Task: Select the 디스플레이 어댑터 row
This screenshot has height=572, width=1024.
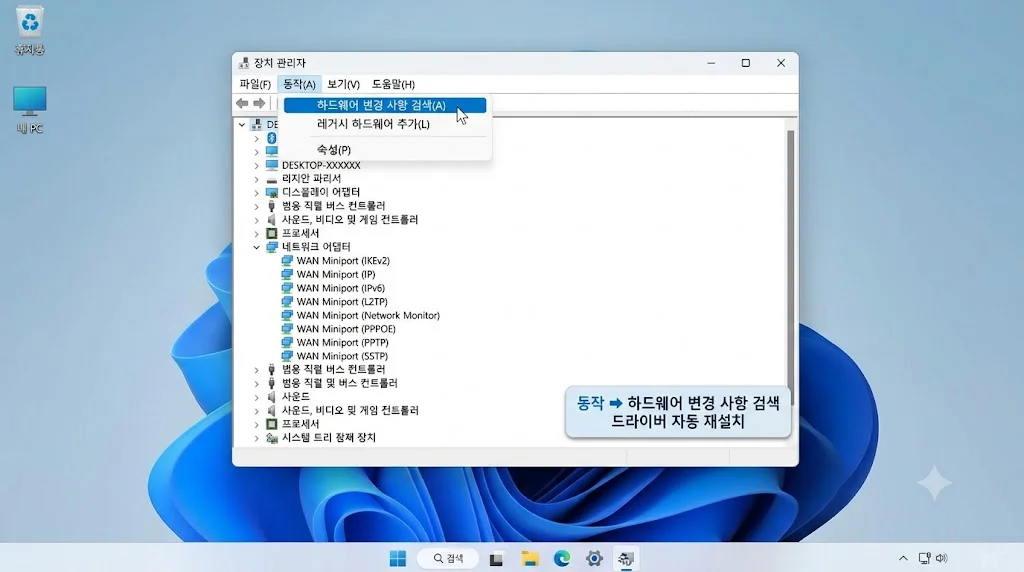Action: [x=321, y=192]
